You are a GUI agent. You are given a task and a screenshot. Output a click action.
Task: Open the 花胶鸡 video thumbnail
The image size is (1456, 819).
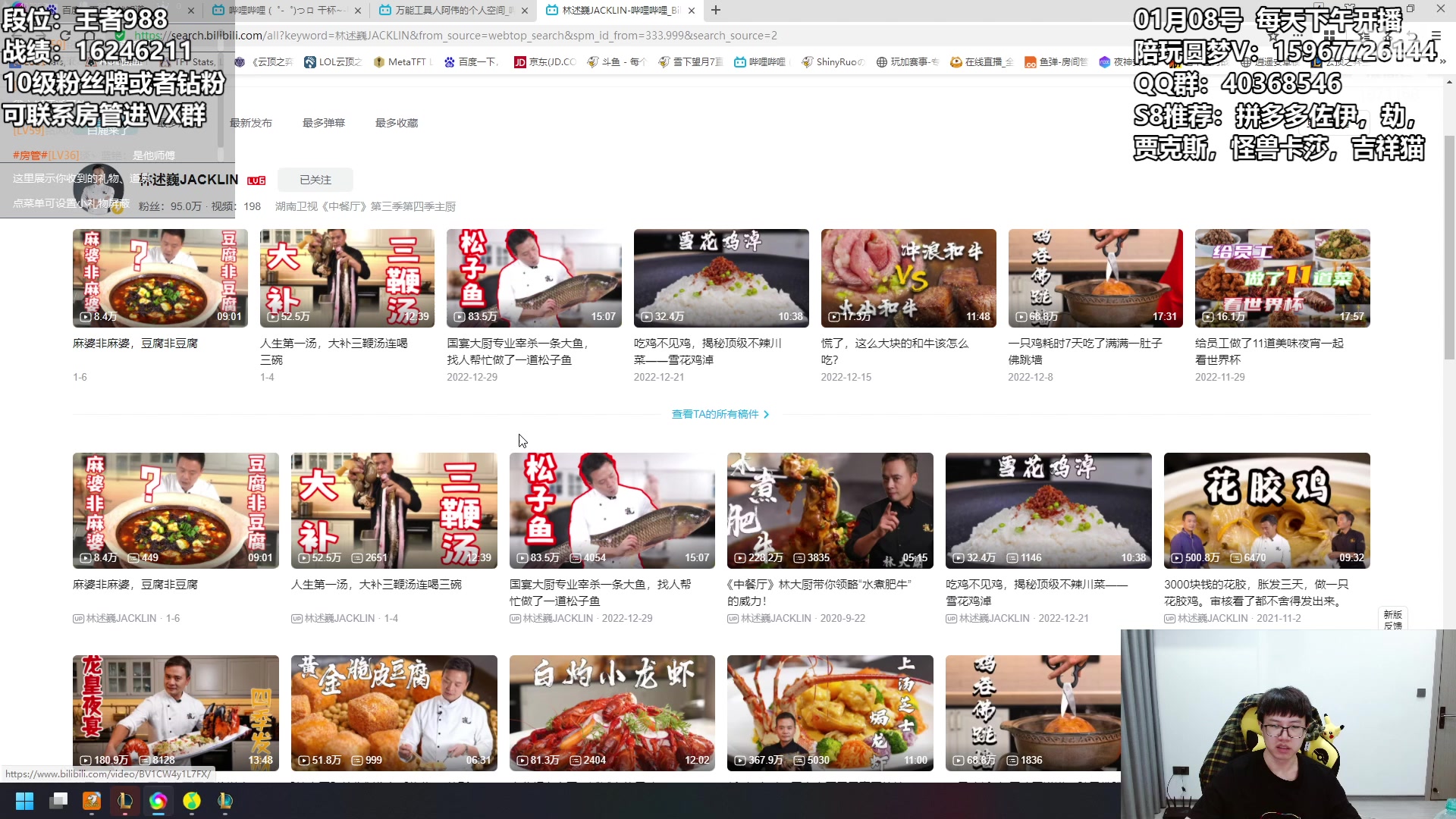click(1267, 510)
